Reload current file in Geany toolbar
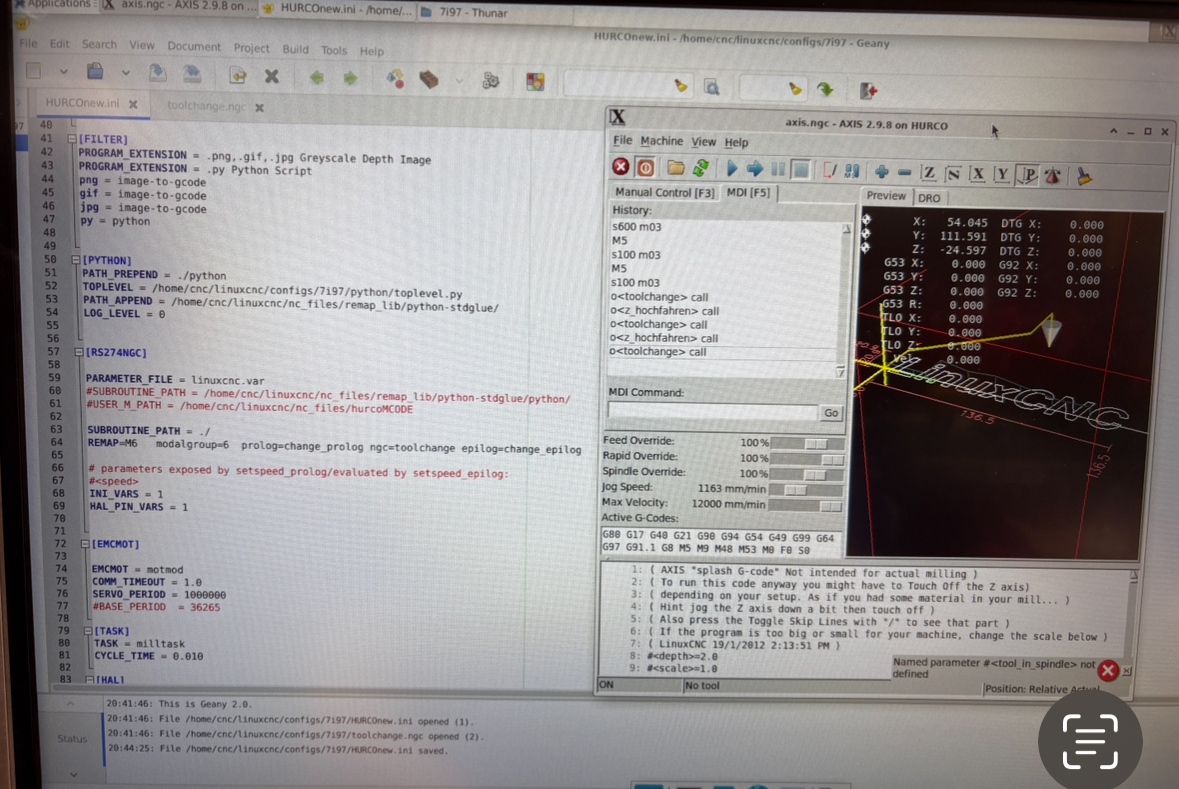This screenshot has width=1179, height=789. pyautogui.click(x=238, y=74)
